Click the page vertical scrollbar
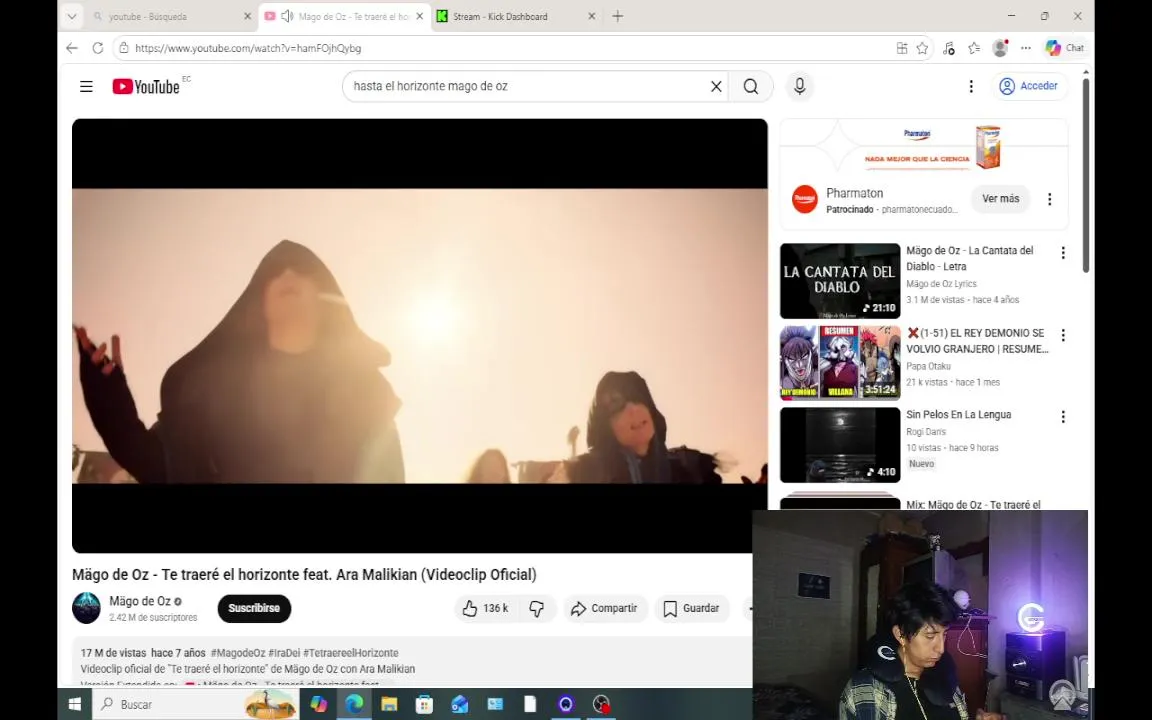The height and width of the screenshot is (720, 1152). [1085, 176]
